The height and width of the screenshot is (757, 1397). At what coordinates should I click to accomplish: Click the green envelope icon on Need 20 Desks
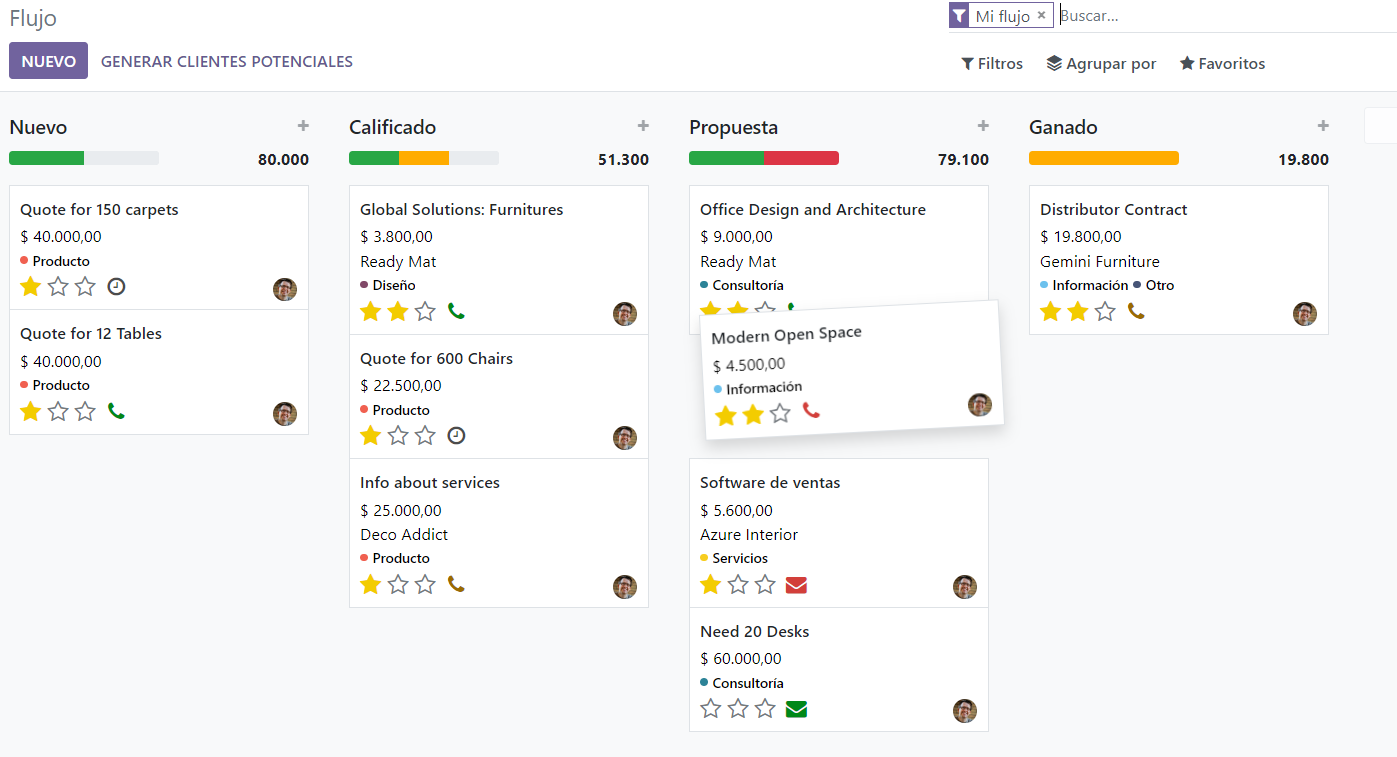click(796, 709)
